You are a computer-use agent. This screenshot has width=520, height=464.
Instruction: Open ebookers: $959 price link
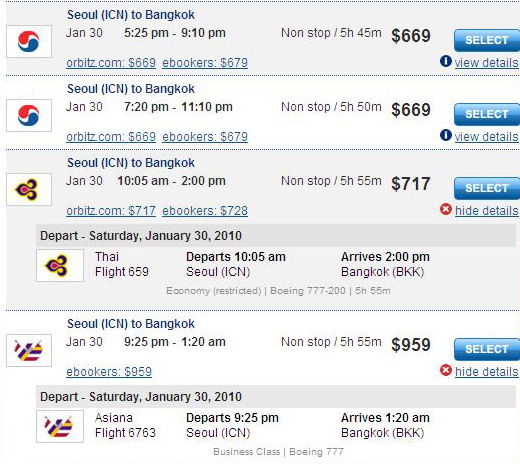coord(109,372)
